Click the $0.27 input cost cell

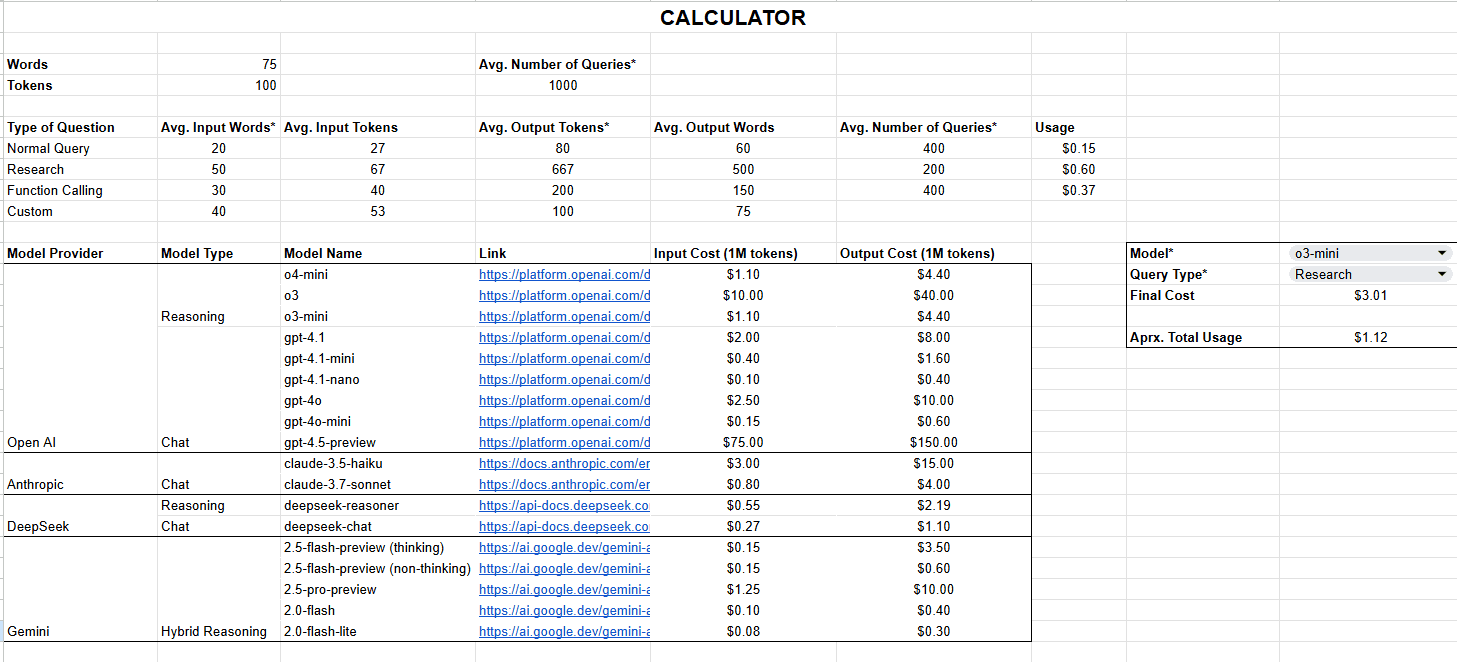pos(743,526)
